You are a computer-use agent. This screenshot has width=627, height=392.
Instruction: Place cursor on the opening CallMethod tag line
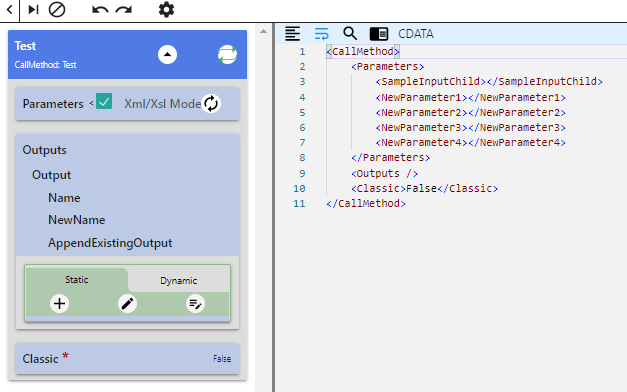363,52
